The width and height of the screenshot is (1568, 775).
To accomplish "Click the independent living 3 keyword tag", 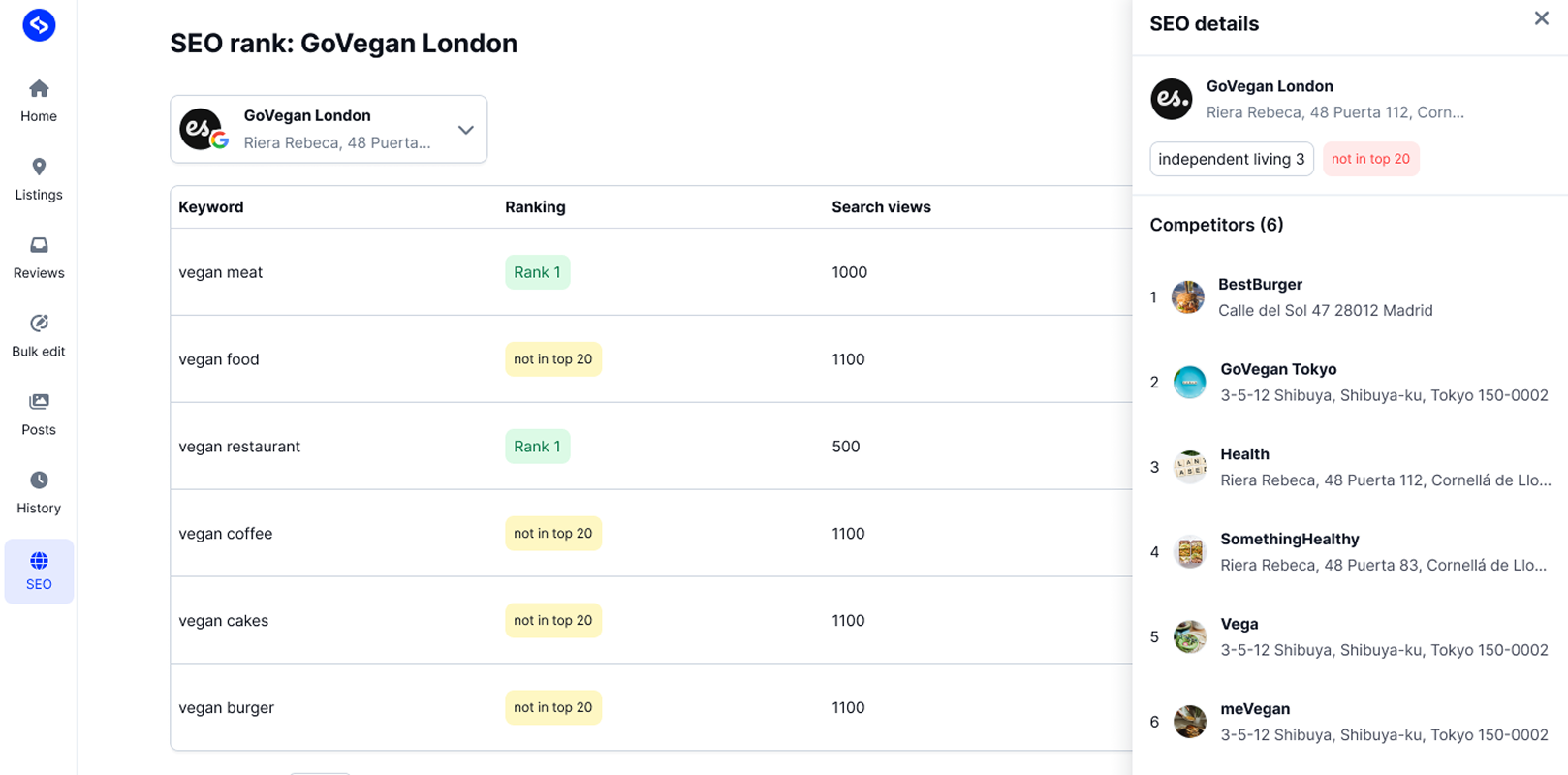I will pyautogui.click(x=1231, y=159).
